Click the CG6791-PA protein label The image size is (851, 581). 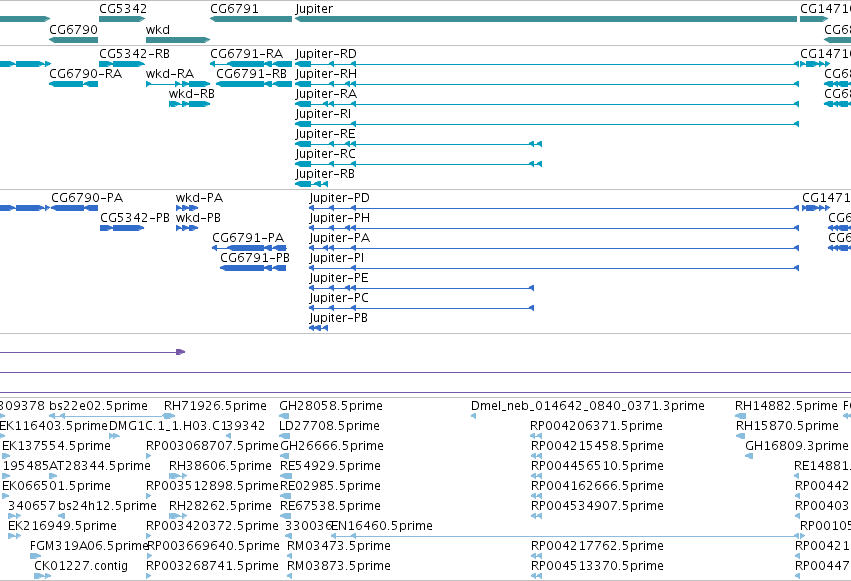click(x=248, y=238)
